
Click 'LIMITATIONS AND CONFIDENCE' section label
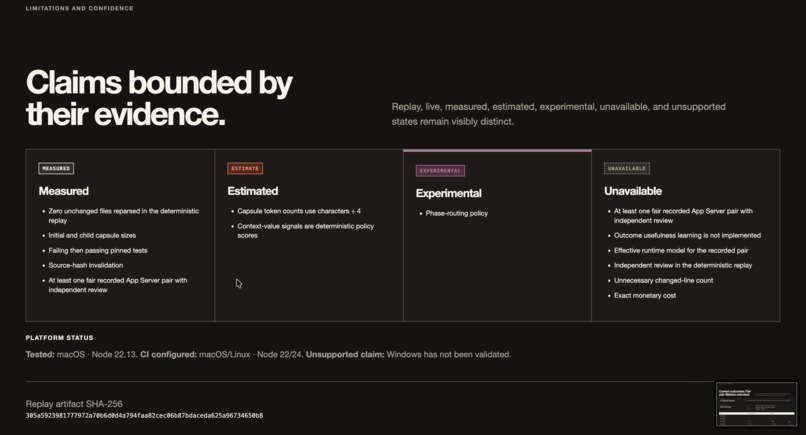point(80,8)
